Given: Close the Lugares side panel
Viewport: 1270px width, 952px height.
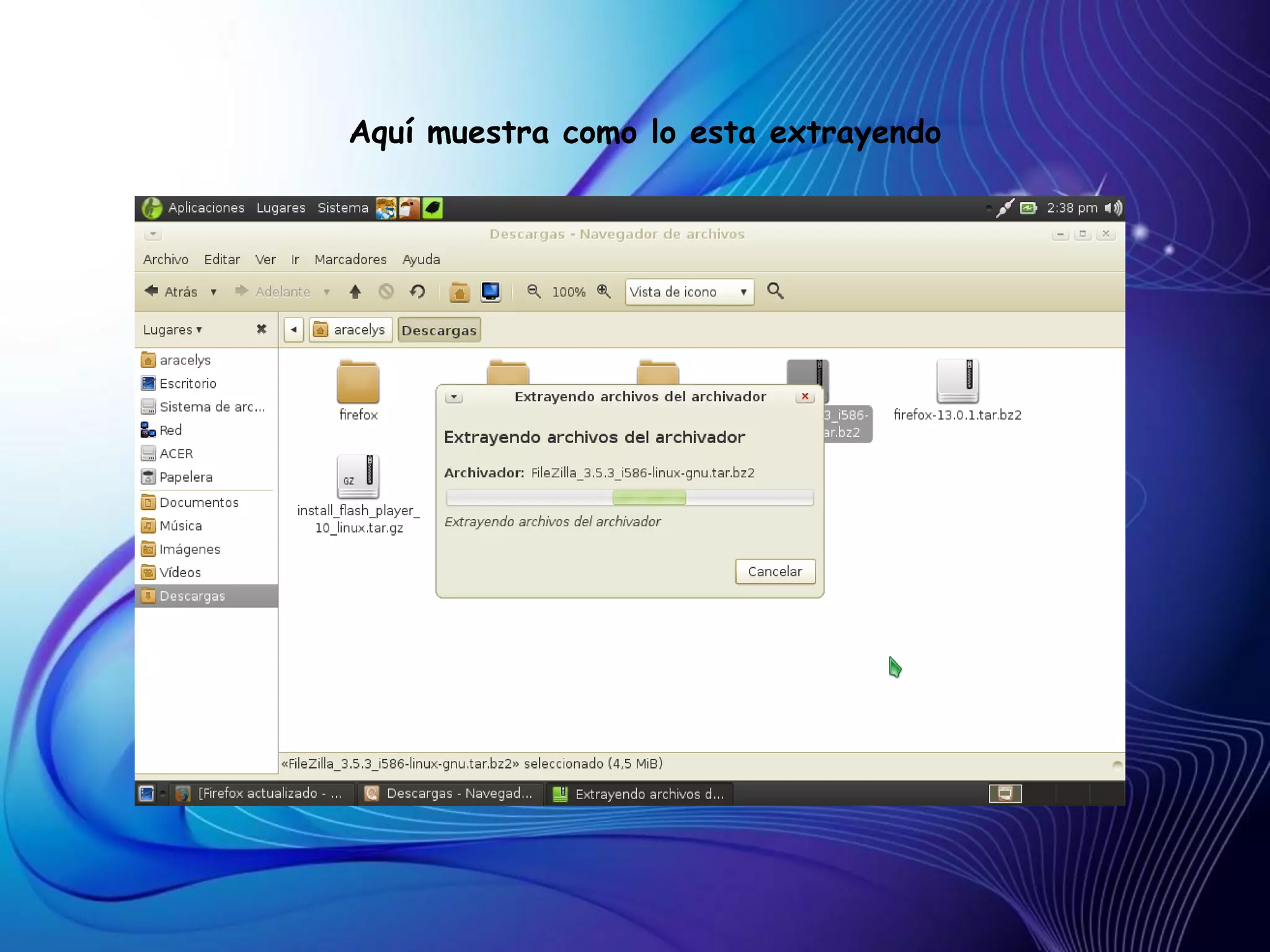Looking at the screenshot, I should [x=262, y=329].
